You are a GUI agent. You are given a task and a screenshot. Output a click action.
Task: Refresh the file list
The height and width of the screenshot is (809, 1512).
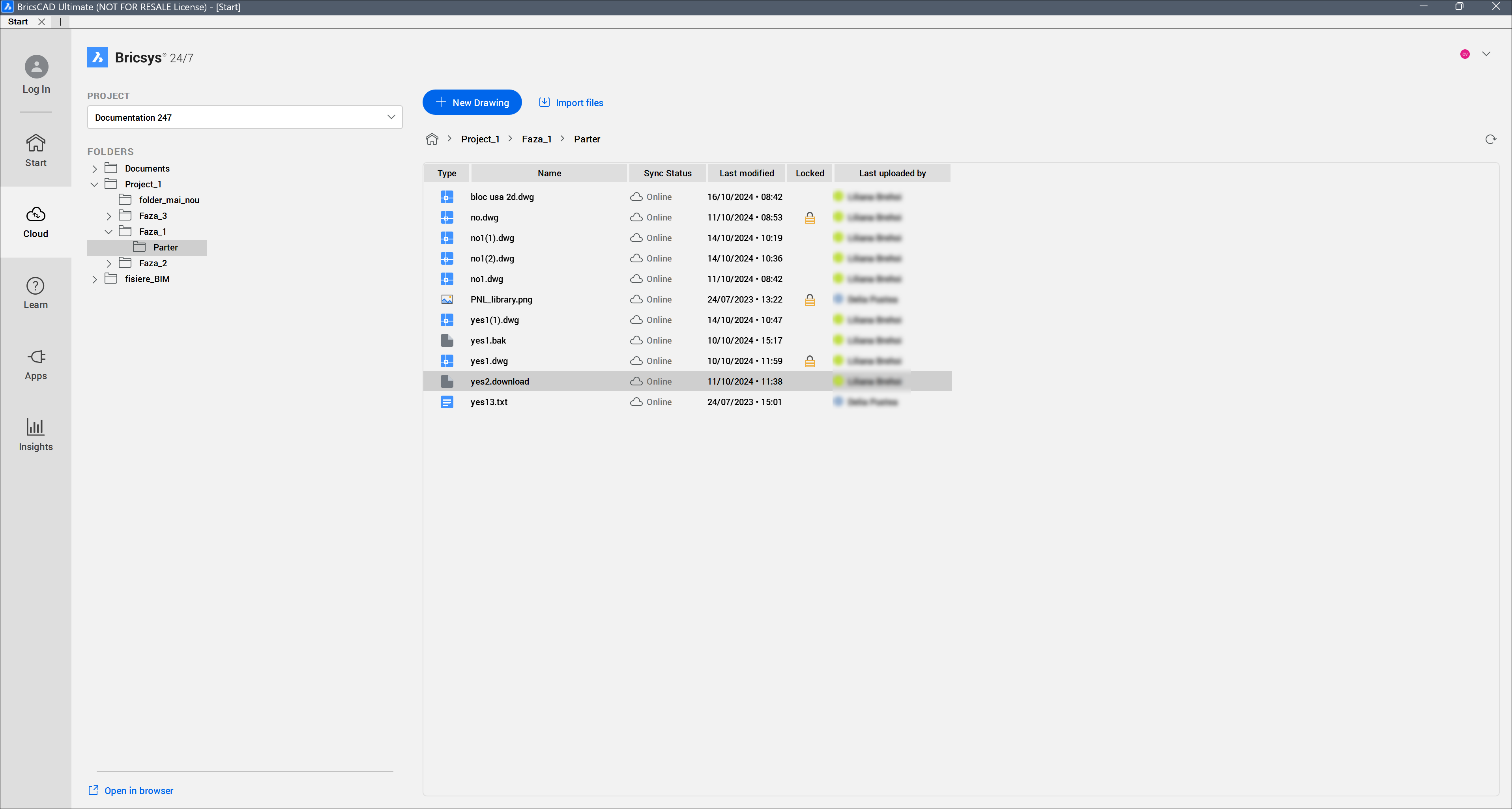point(1490,139)
